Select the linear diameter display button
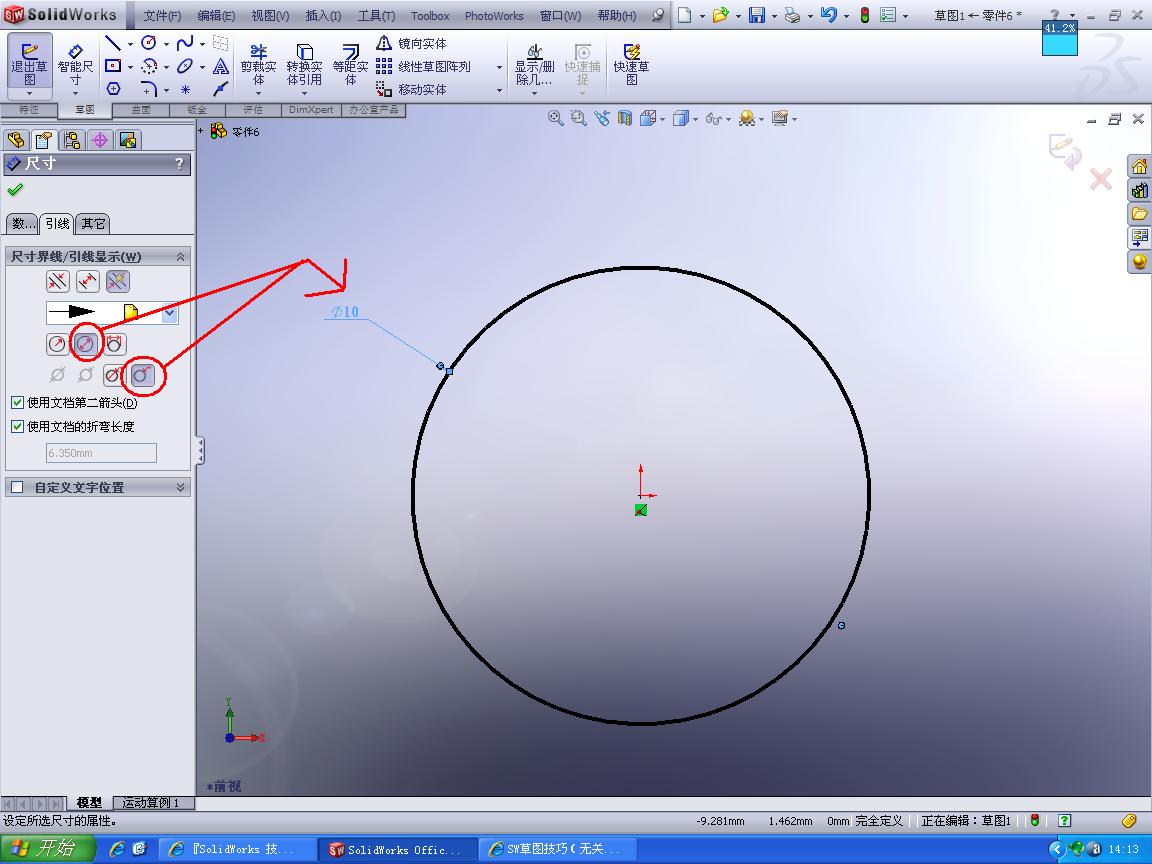The height and width of the screenshot is (864, 1152). point(115,344)
